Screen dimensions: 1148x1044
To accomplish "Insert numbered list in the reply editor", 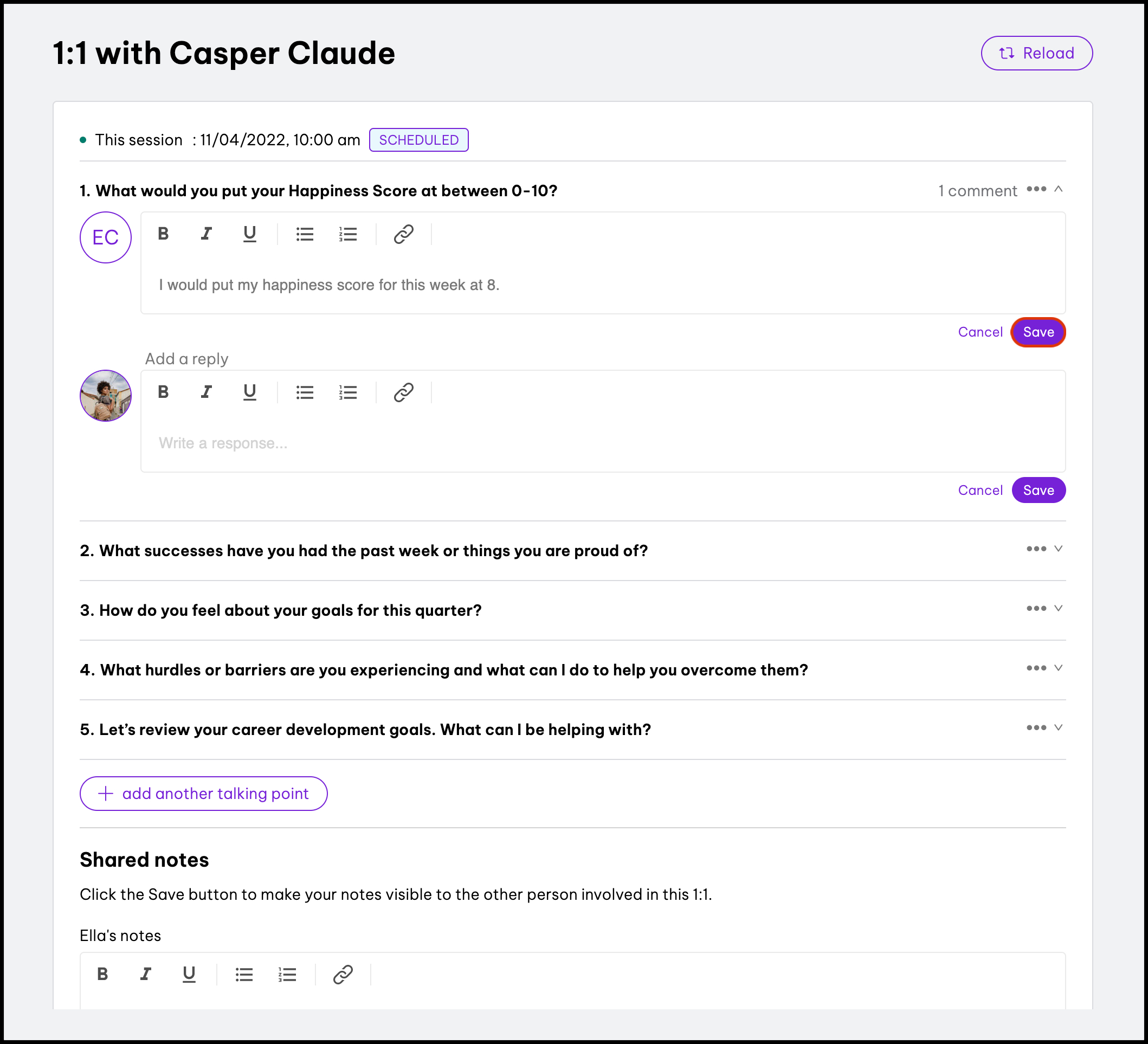I will [x=347, y=392].
